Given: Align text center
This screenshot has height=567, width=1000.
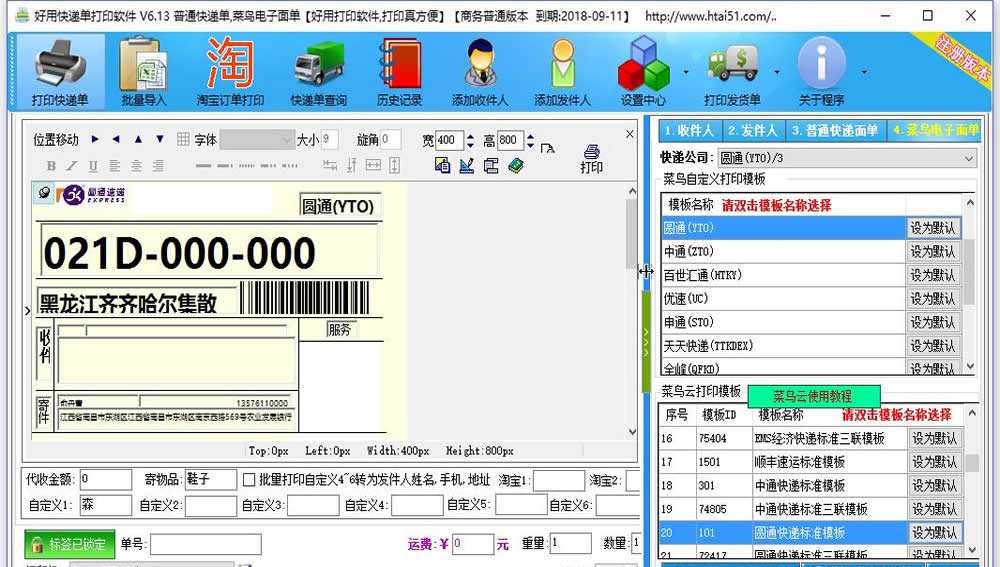Looking at the screenshot, I should tap(136, 166).
